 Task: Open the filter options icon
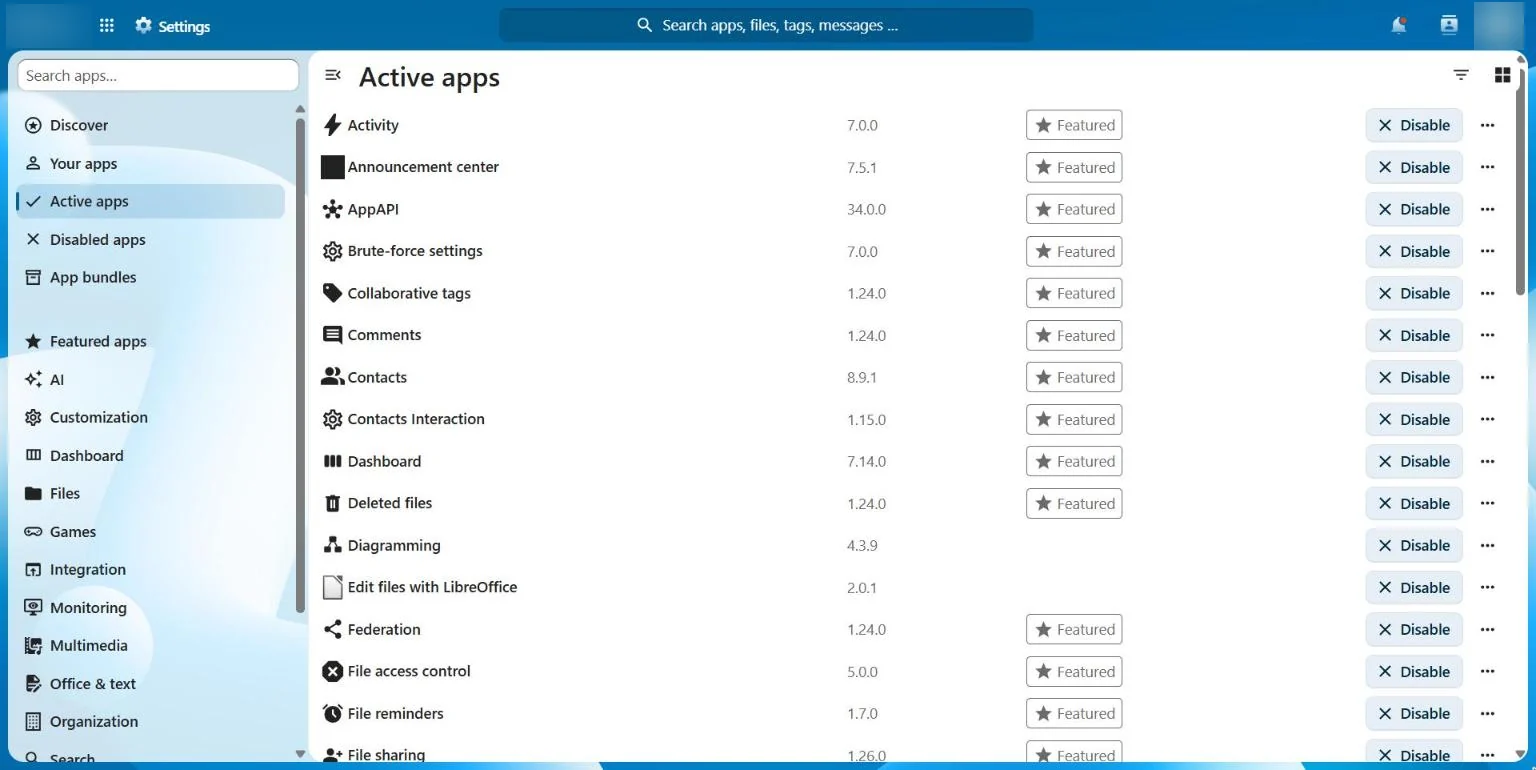click(x=1461, y=75)
